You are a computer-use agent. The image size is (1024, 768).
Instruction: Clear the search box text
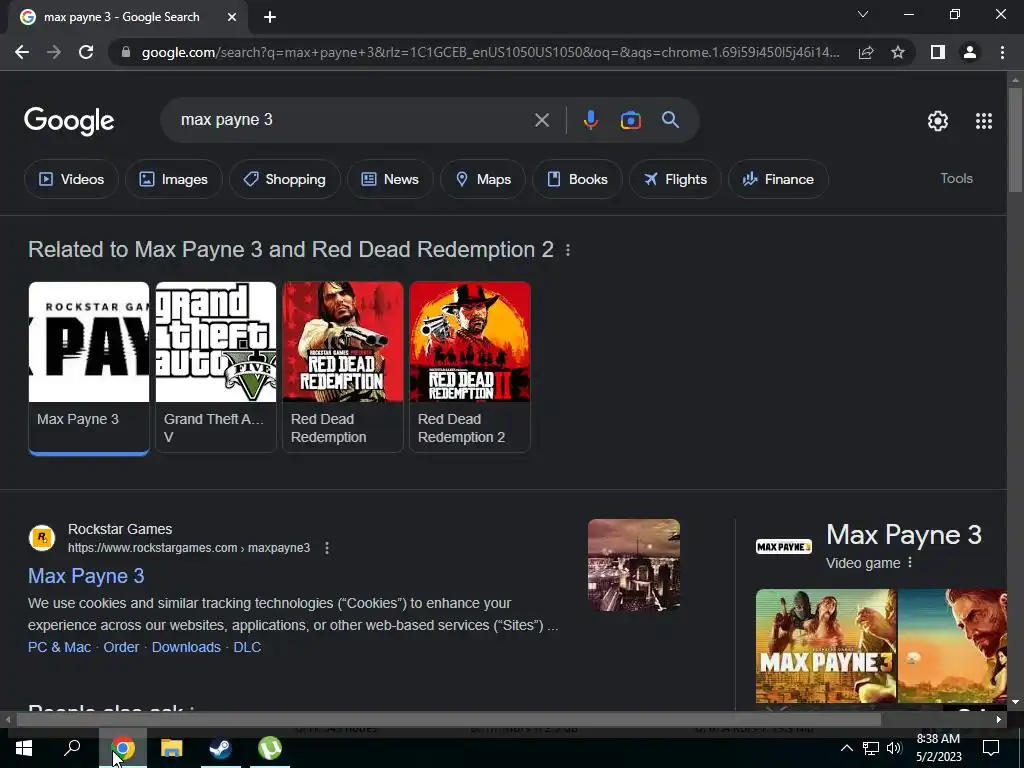click(541, 120)
